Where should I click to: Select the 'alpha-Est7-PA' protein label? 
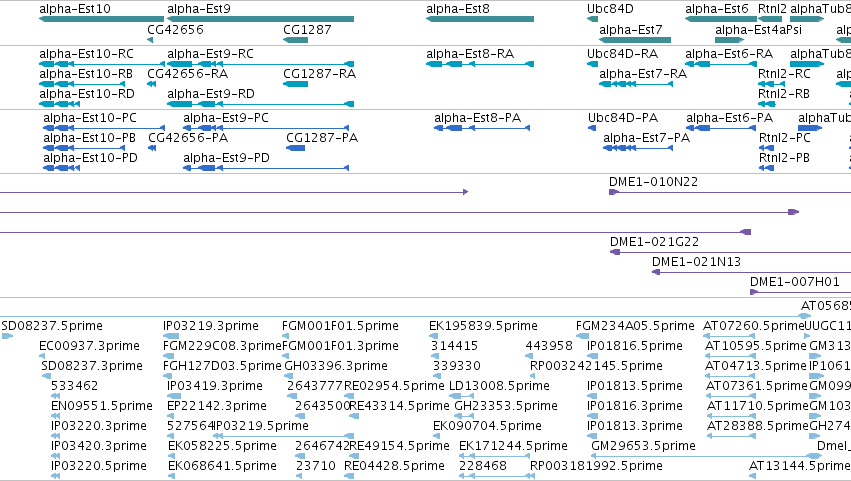[646, 138]
